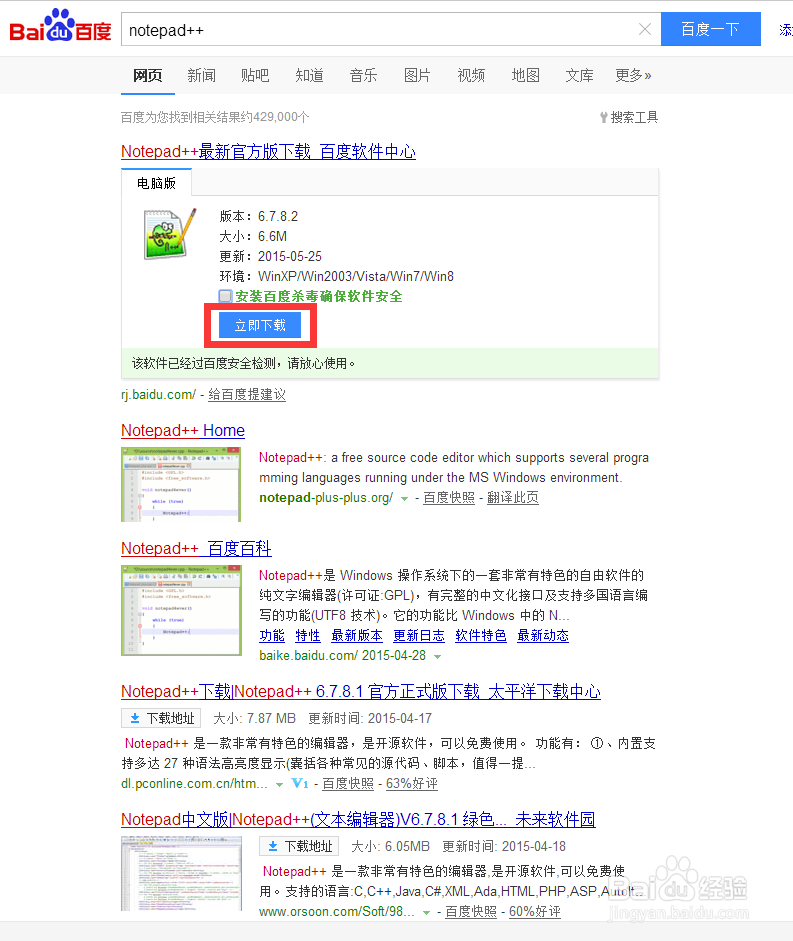Click rj.baidu.com/ source URL text

(x=158, y=394)
